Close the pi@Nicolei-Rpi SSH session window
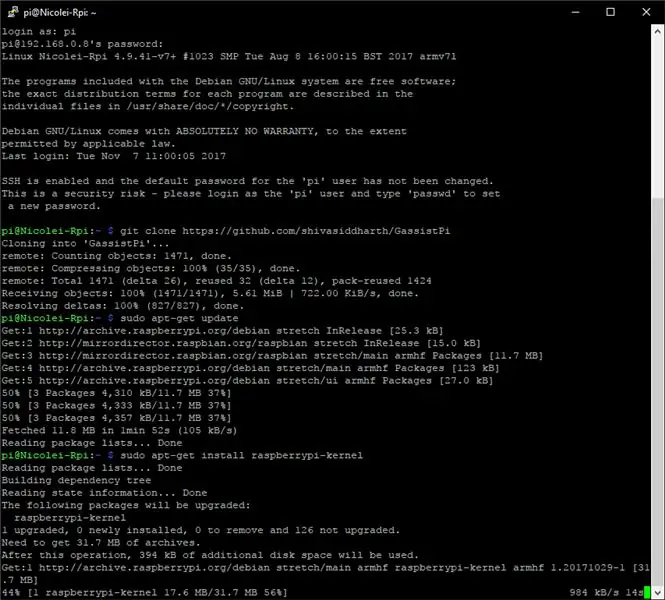Image resolution: width=665 pixels, height=600 pixels. pos(646,12)
